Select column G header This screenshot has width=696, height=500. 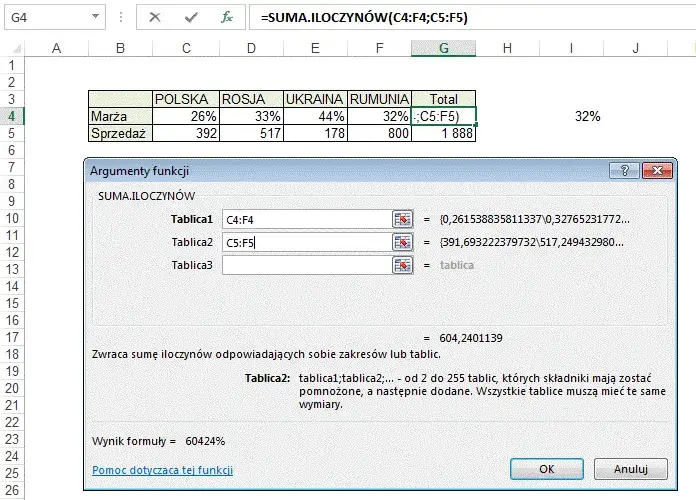tap(443, 48)
